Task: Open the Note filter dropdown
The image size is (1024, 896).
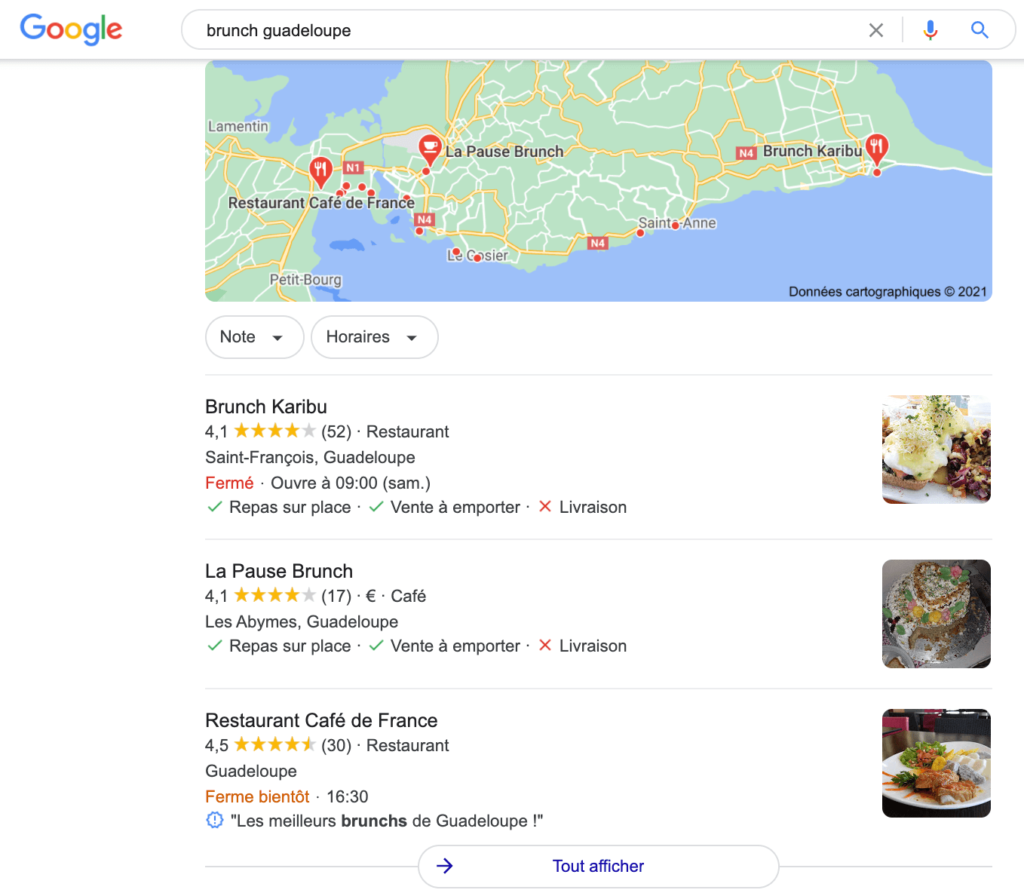Action: pyautogui.click(x=254, y=337)
